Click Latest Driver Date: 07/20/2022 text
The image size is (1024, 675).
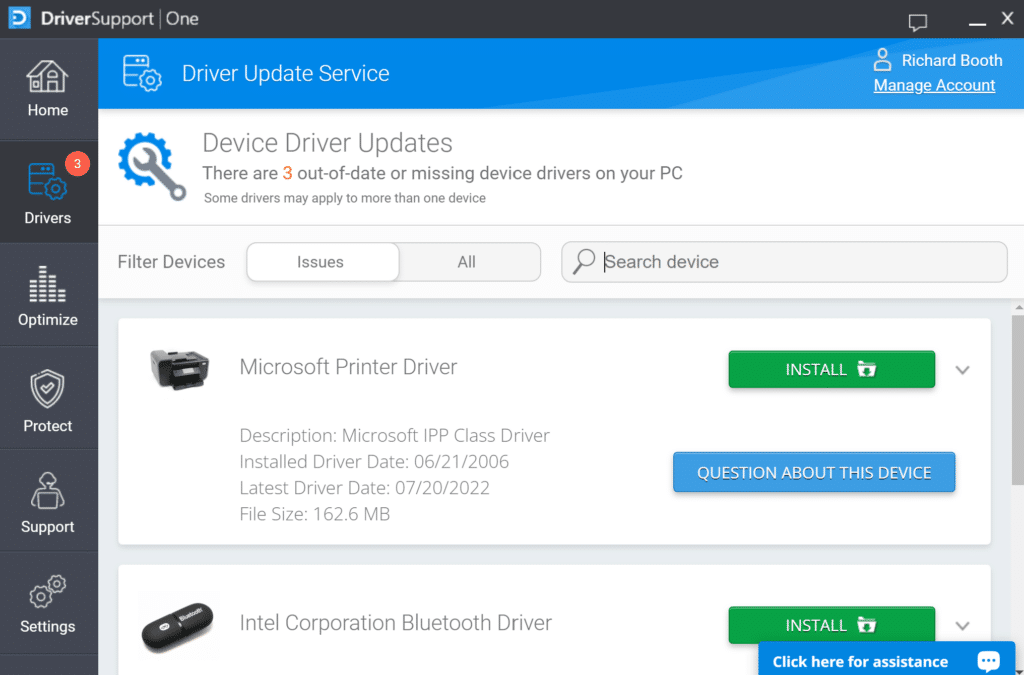tap(364, 488)
